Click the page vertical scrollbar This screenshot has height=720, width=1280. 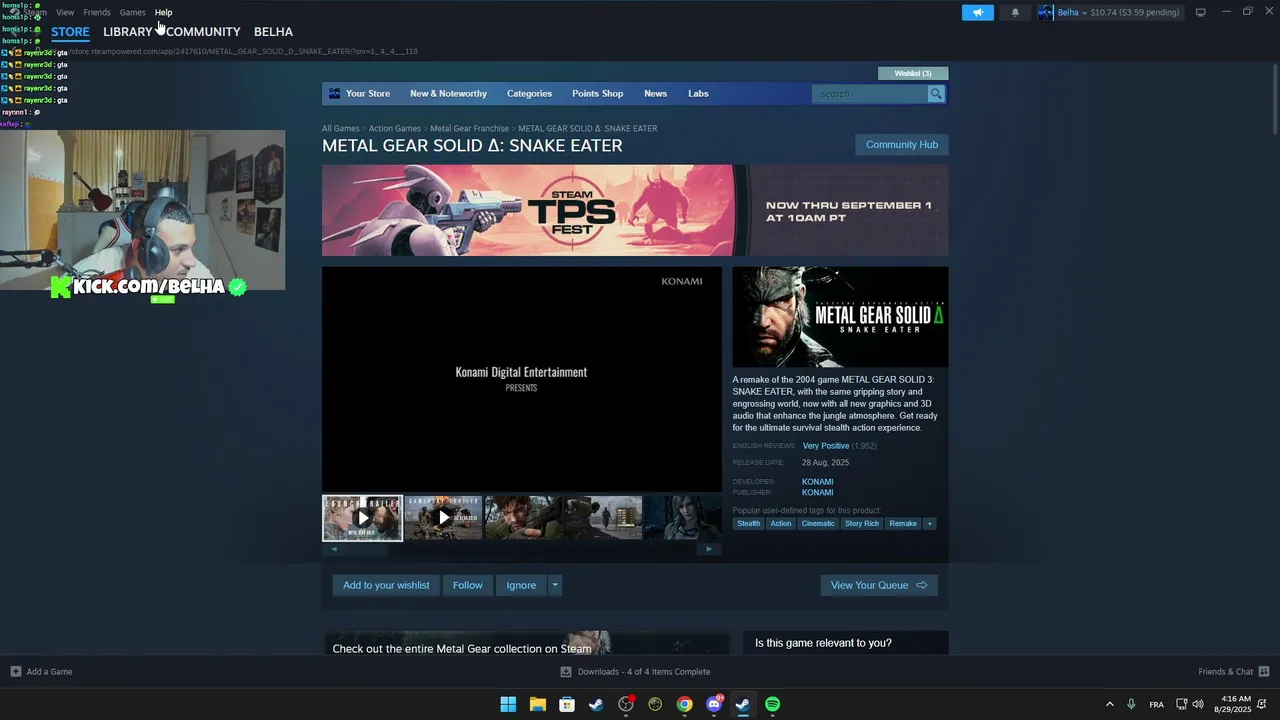[1274, 100]
